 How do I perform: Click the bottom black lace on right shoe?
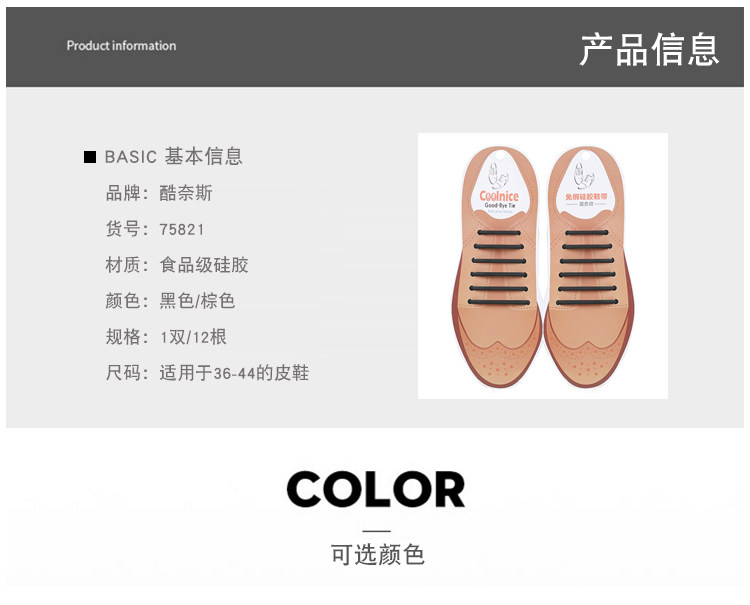[x=587, y=302]
